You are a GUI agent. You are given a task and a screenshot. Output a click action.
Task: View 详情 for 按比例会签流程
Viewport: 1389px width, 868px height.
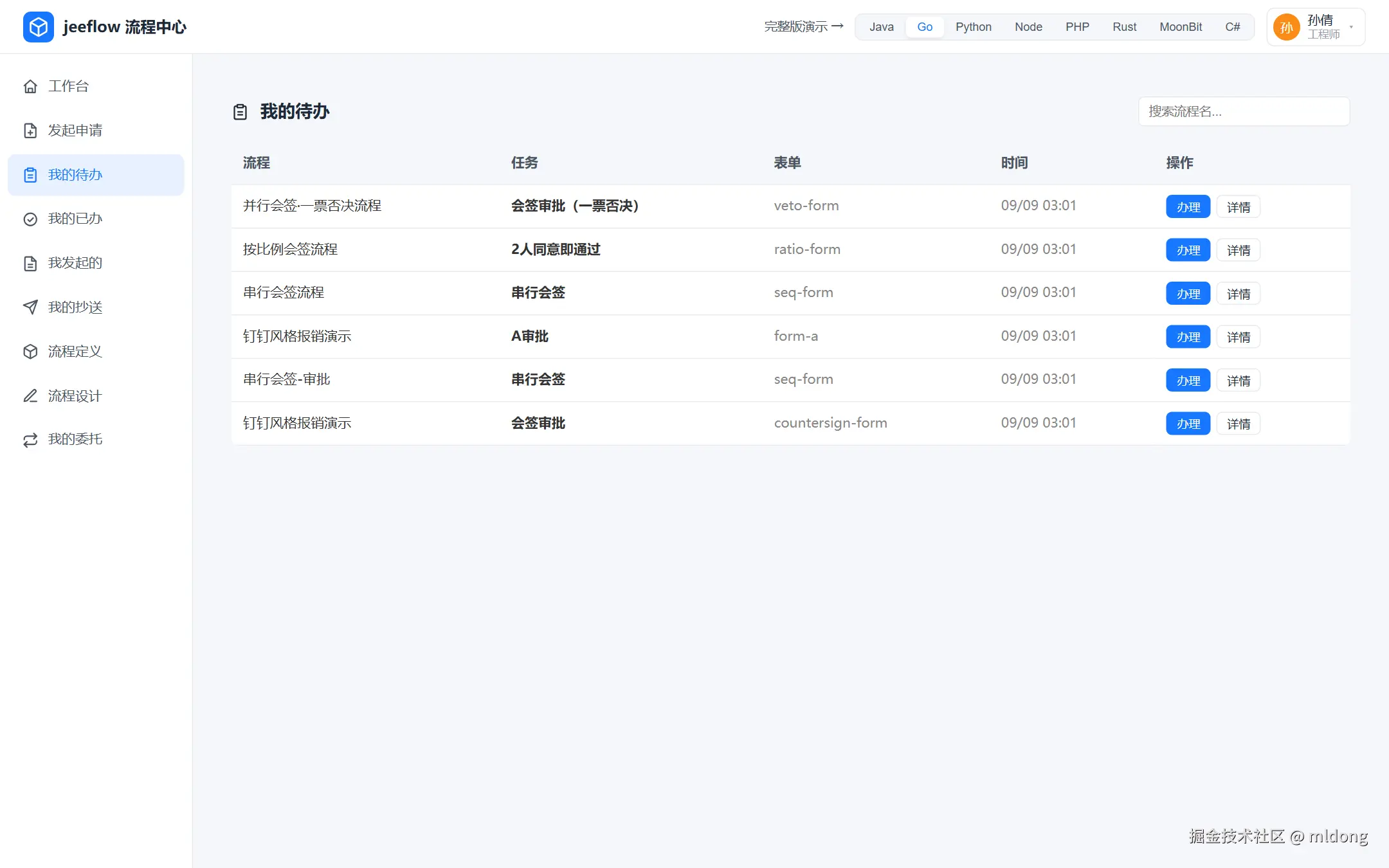1239,250
